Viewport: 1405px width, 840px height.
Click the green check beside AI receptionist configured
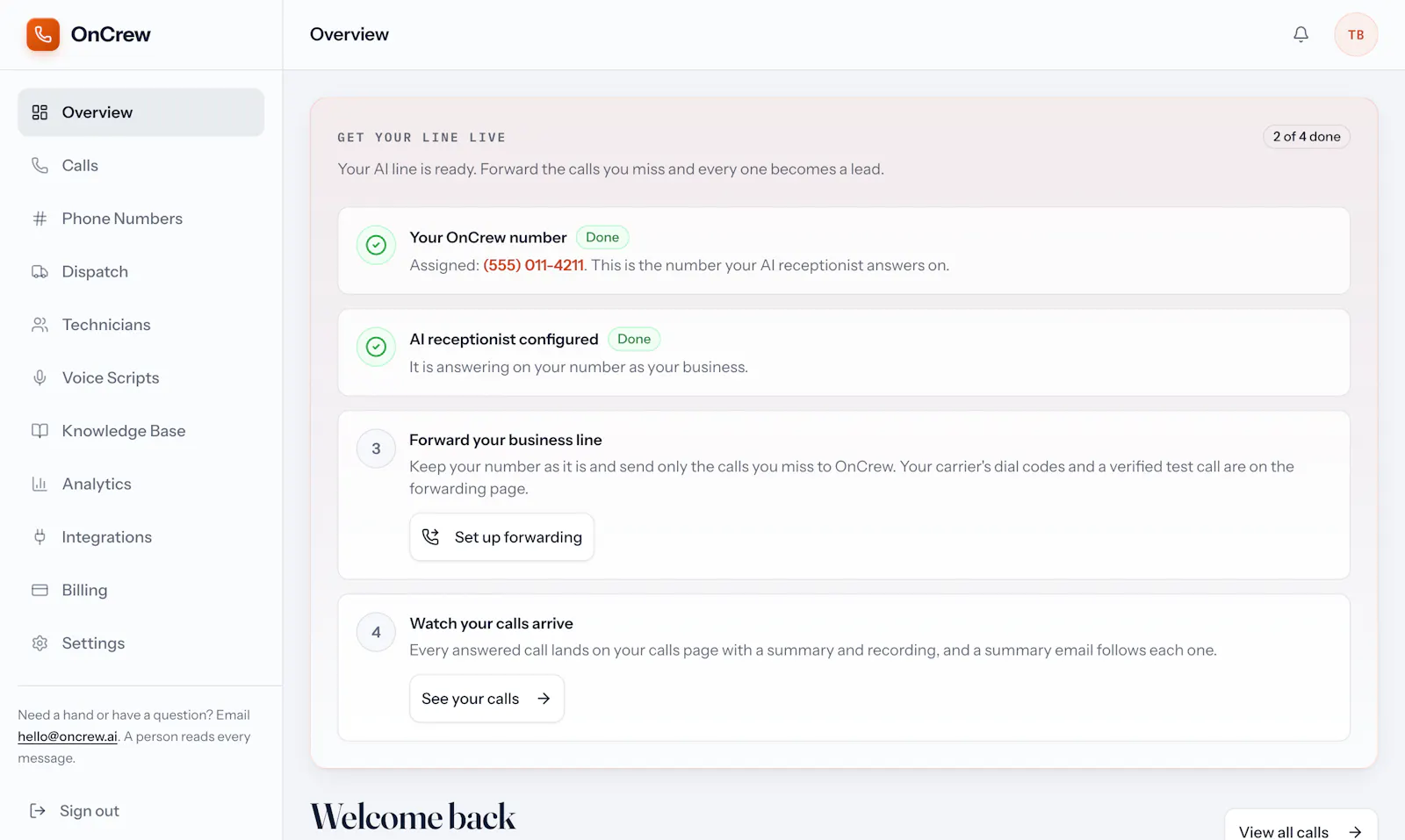click(376, 347)
